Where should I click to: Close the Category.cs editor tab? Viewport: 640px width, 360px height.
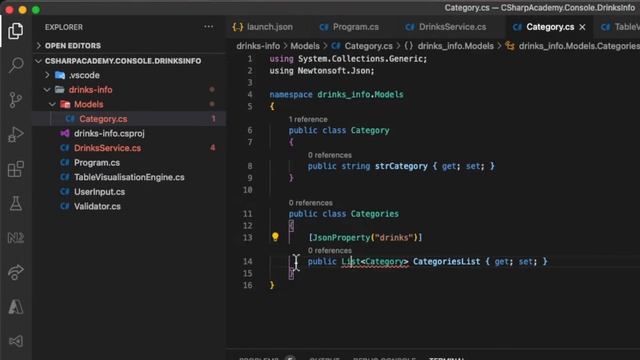[582, 27]
